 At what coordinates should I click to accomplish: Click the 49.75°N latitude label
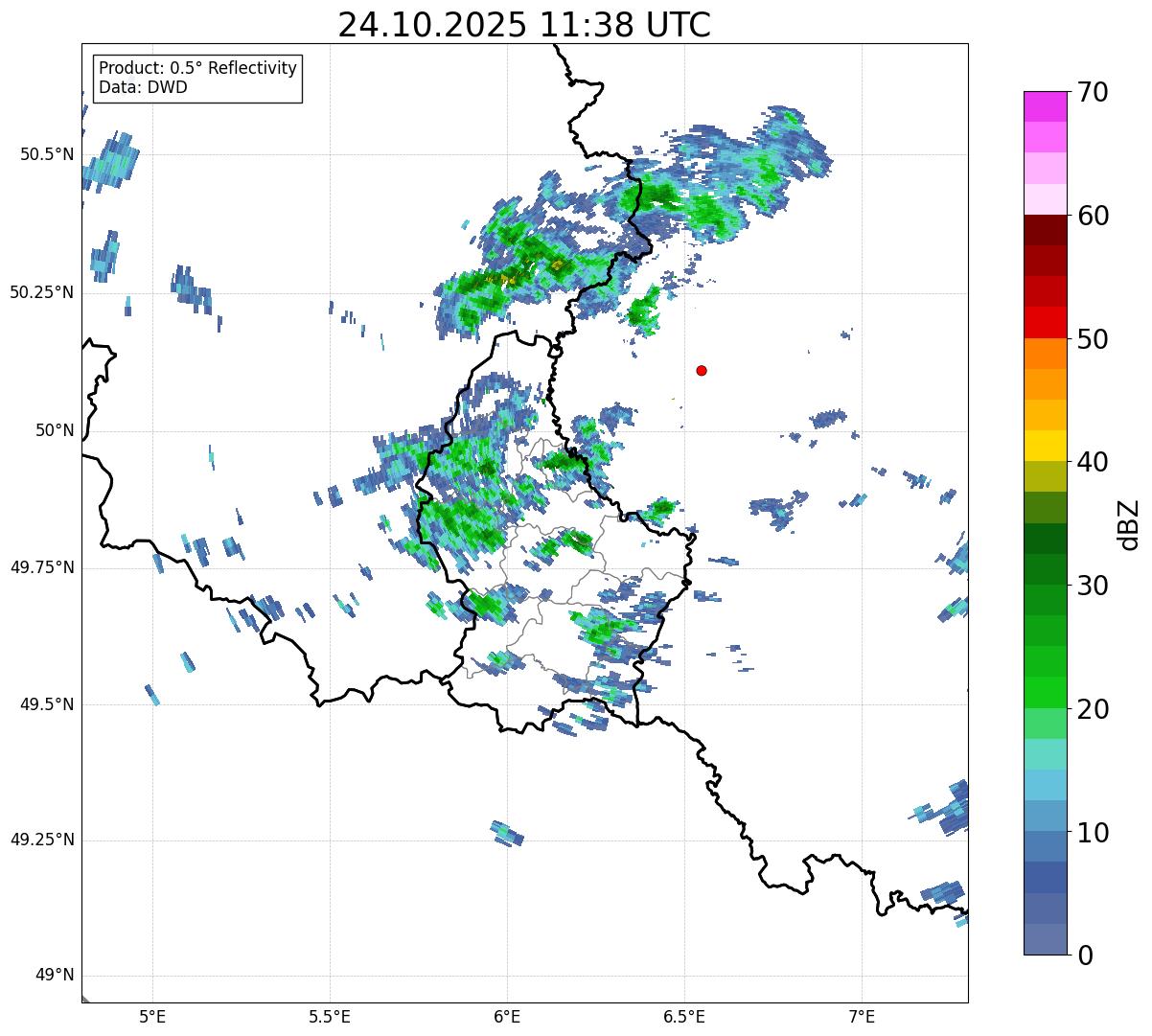tap(42, 567)
